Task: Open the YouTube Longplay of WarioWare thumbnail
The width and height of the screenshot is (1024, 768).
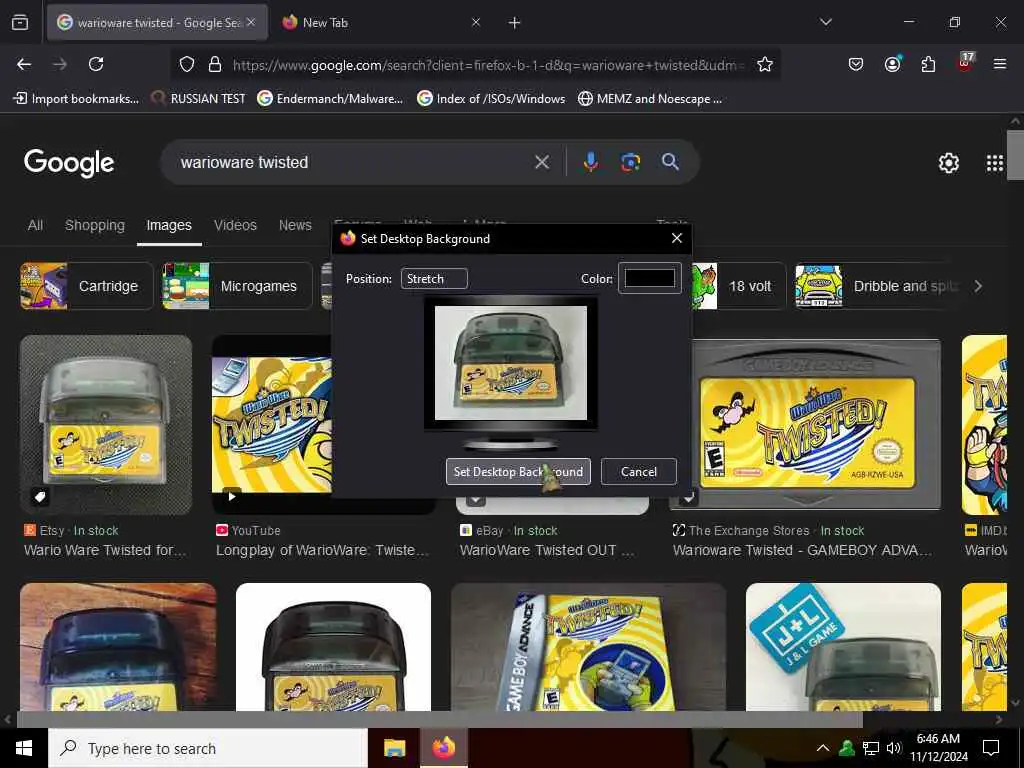Action: click(x=272, y=424)
